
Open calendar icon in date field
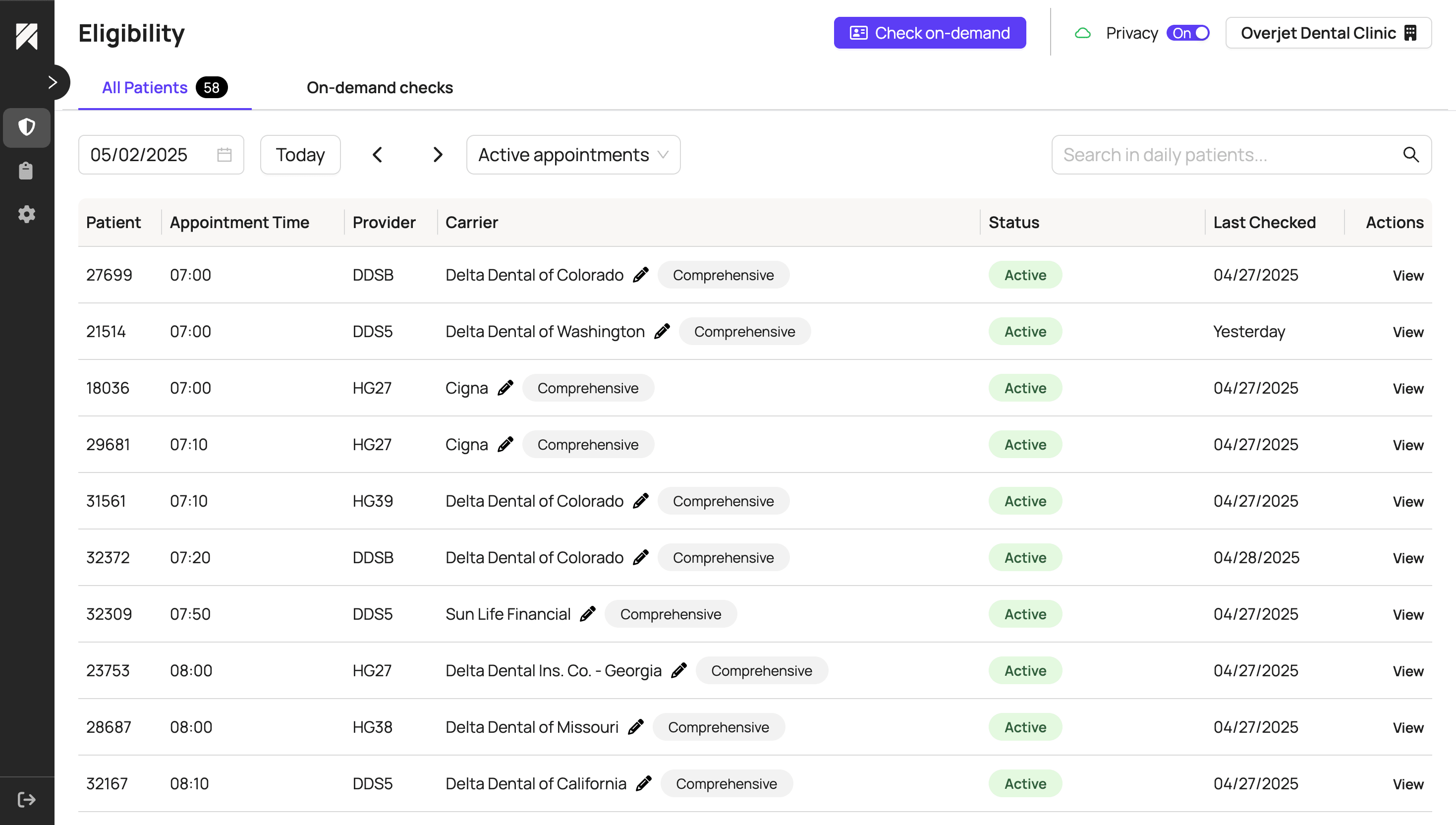coord(224,155)
